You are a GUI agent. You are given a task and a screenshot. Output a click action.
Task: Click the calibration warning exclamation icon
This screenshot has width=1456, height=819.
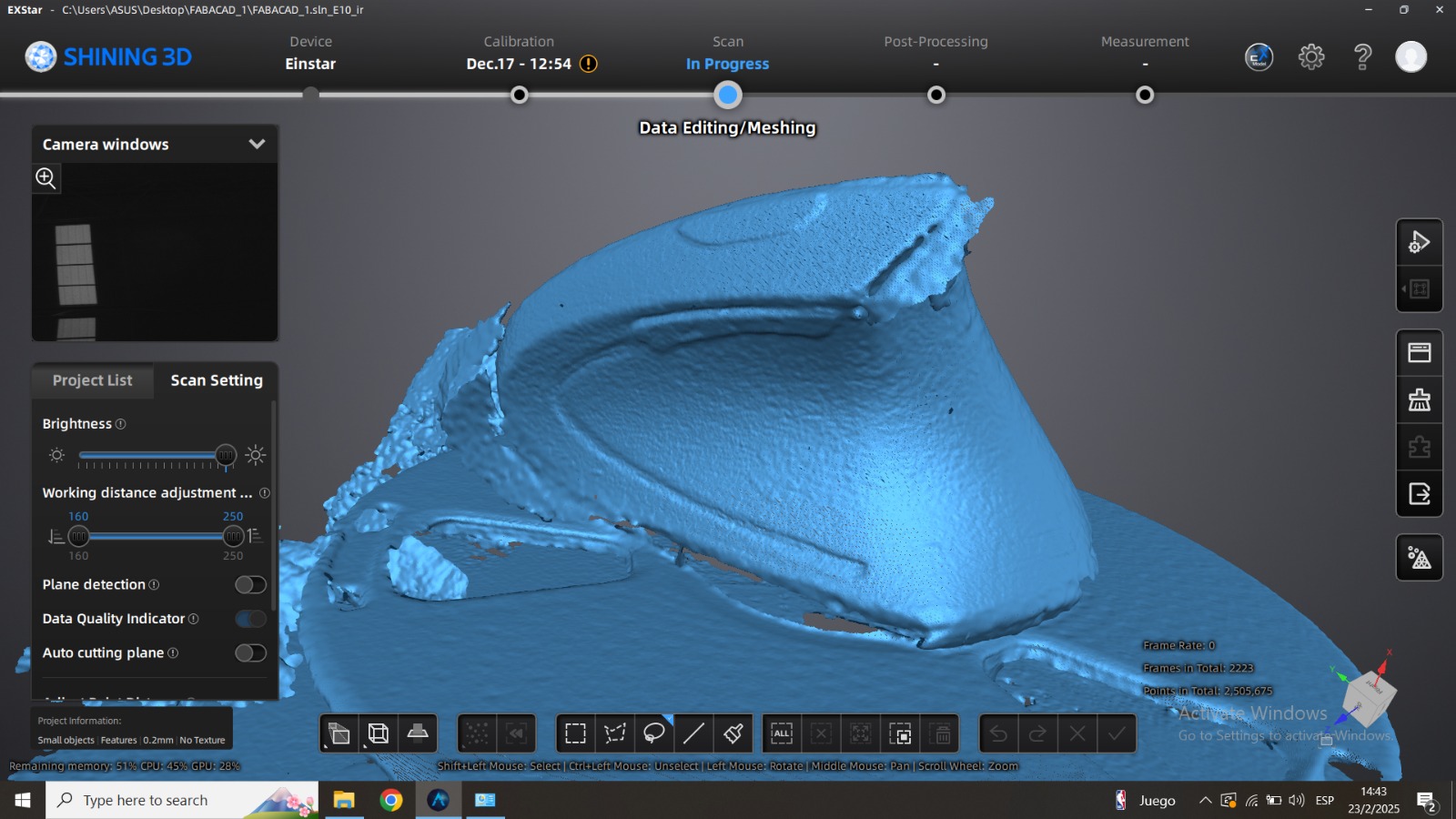tap(589, 64)
